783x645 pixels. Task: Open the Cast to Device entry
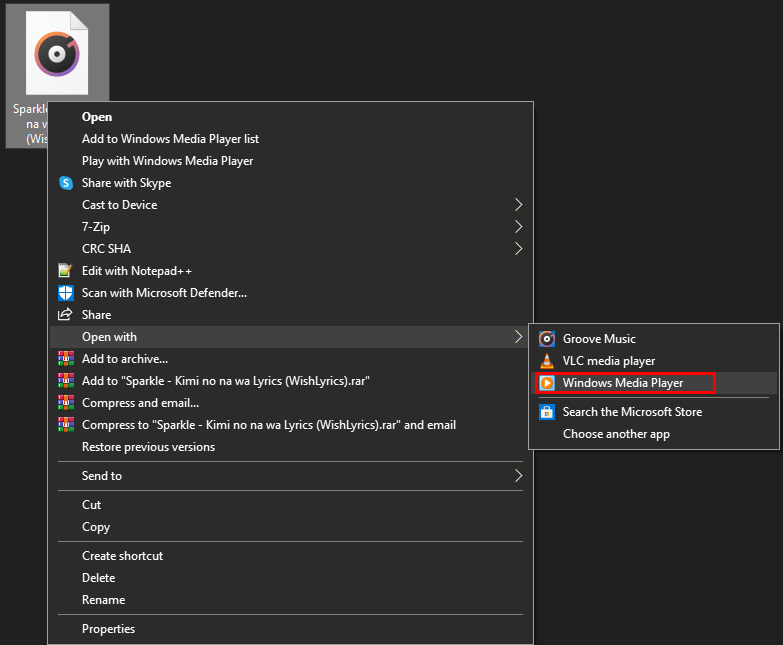[x=291, y=205]
